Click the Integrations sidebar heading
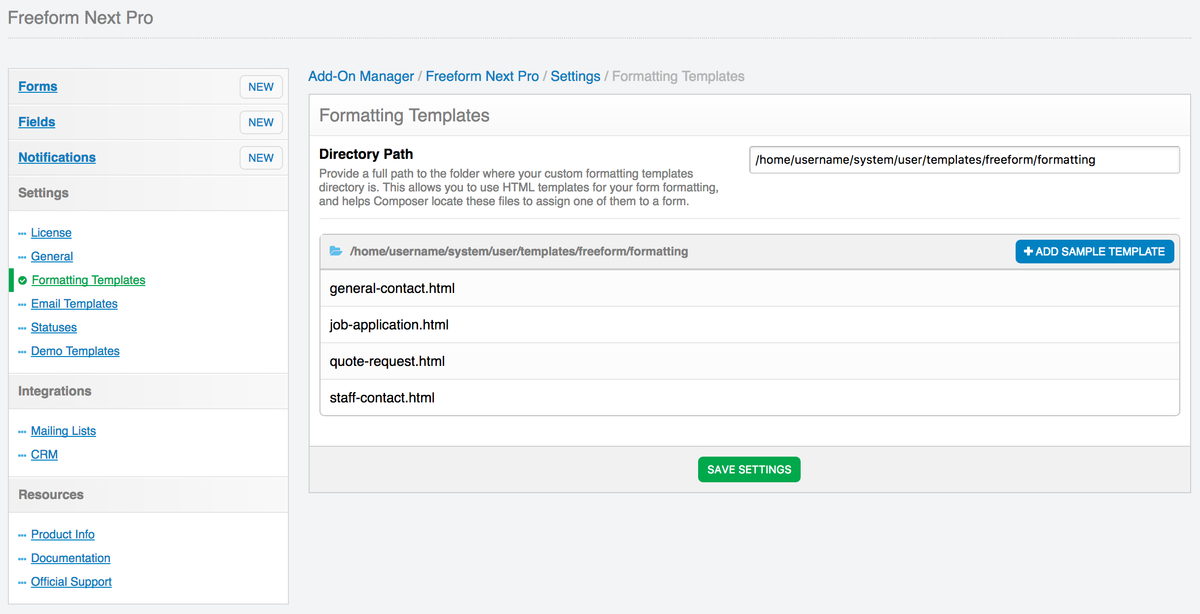Viewport: 1200px width, 614px height. (x=54, y=391)
